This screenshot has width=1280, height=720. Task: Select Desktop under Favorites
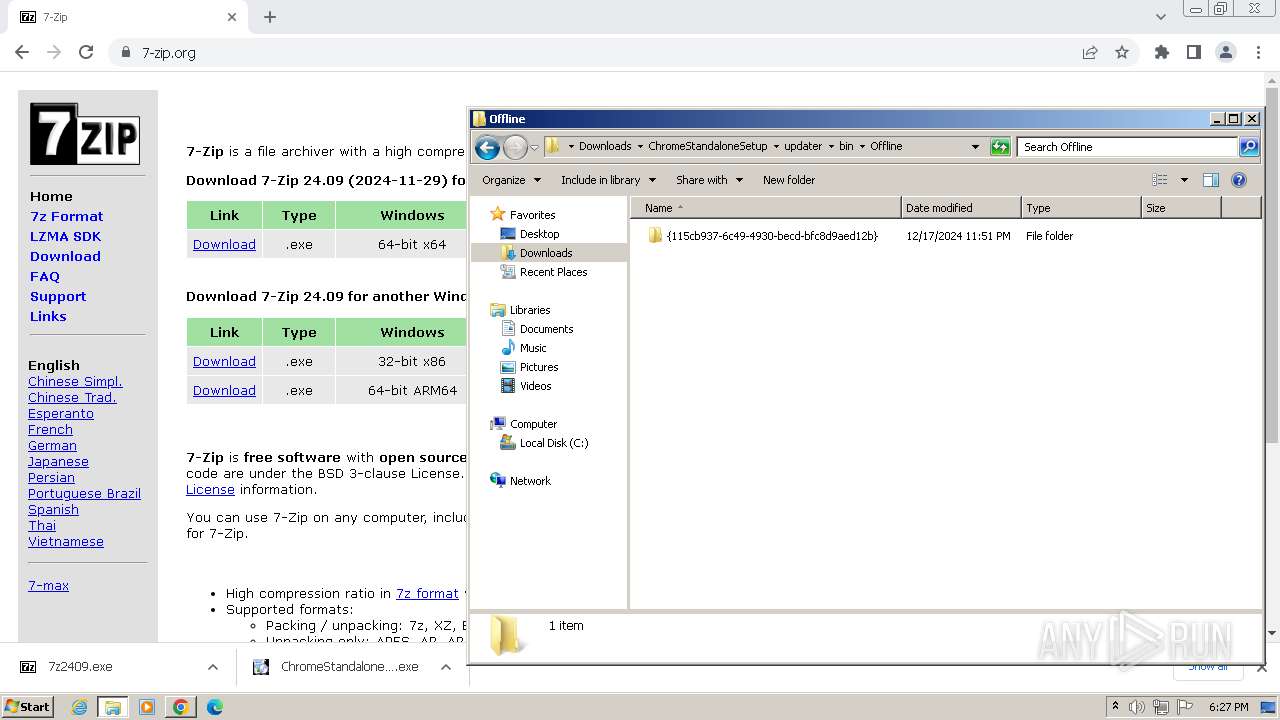tap(539, 234)
